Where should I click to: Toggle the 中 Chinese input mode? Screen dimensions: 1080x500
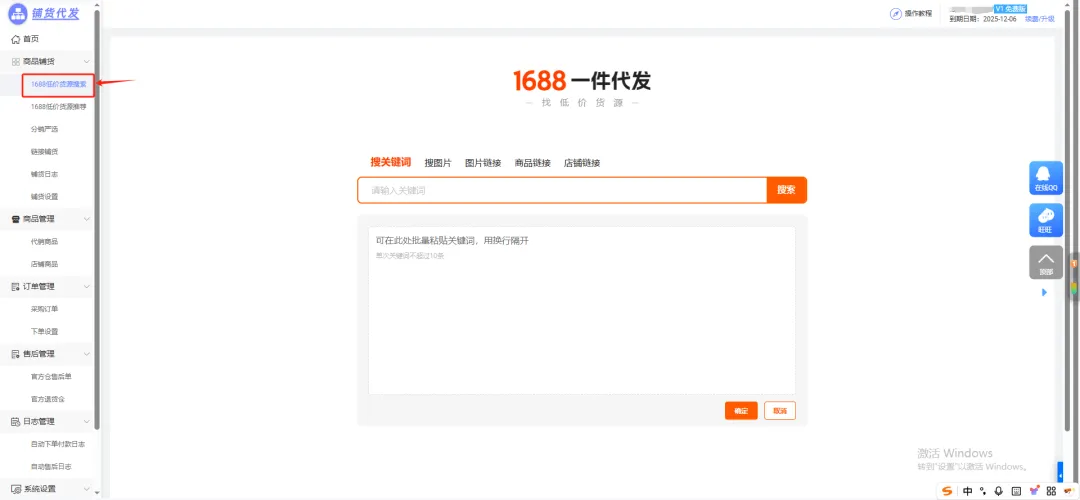(x=968, y=491)
